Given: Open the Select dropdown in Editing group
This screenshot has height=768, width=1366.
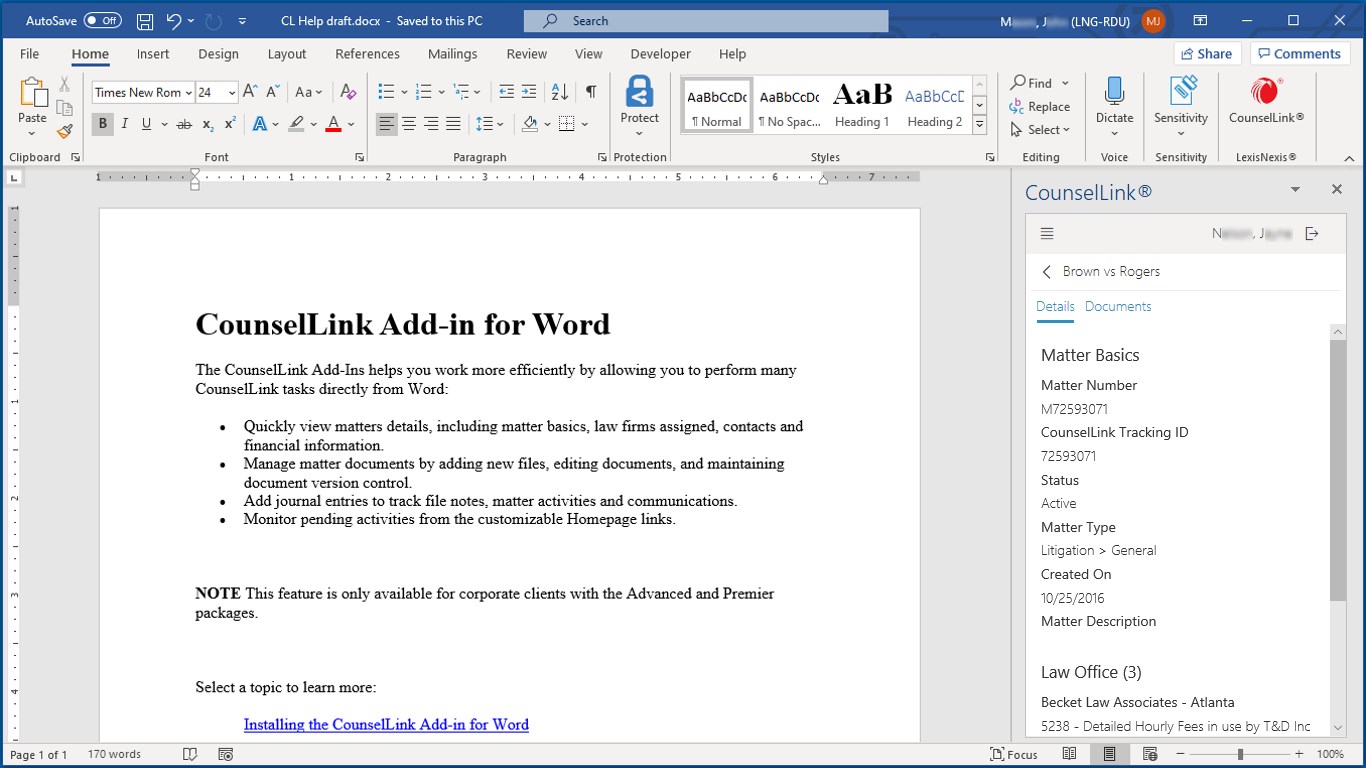Looking at the screenshot, I should (1040, 130).
